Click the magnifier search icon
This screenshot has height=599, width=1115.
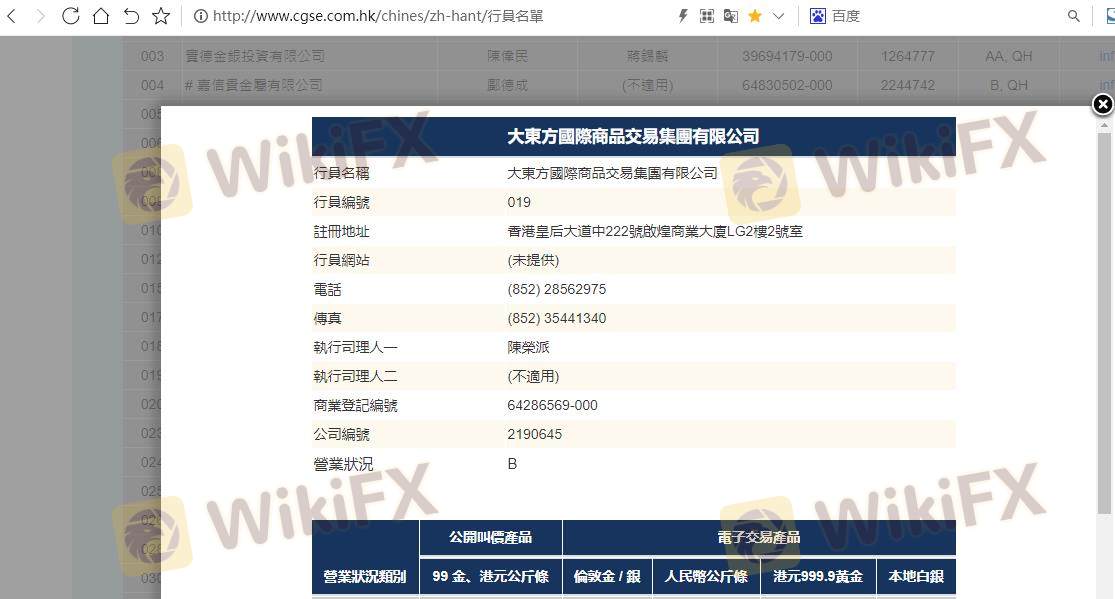point(1074,16)
